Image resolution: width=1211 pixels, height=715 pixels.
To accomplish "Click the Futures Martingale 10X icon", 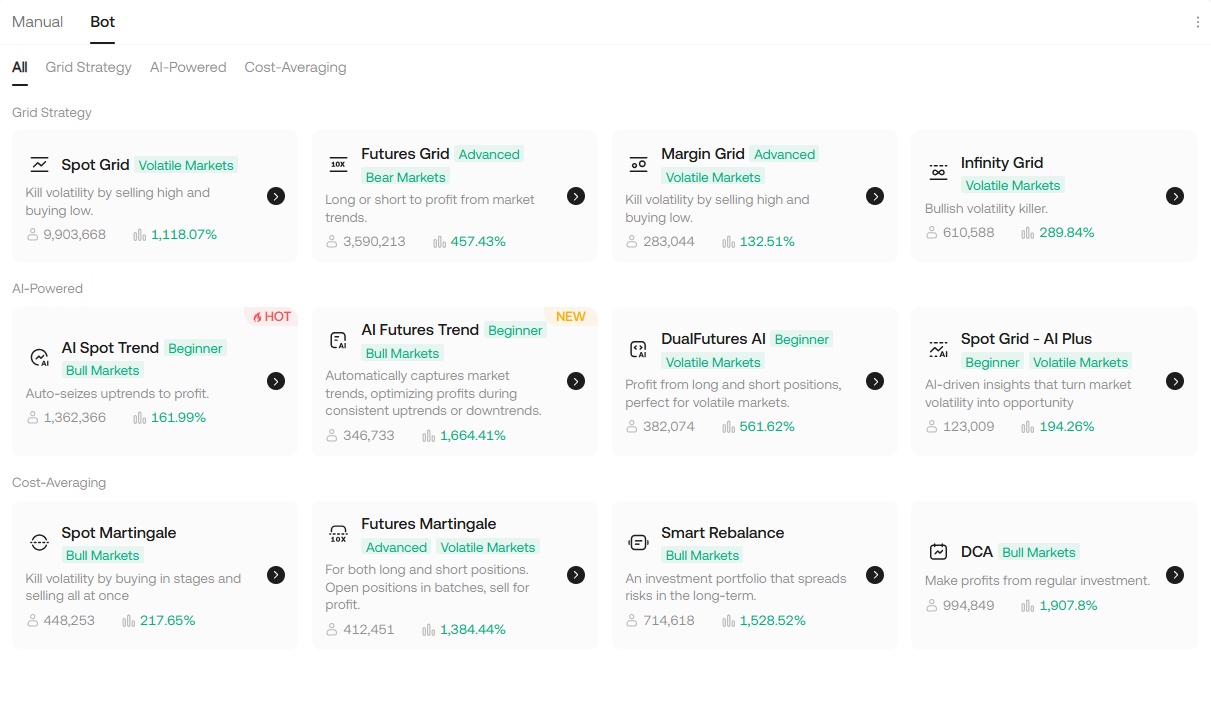I will click(338, 535).
